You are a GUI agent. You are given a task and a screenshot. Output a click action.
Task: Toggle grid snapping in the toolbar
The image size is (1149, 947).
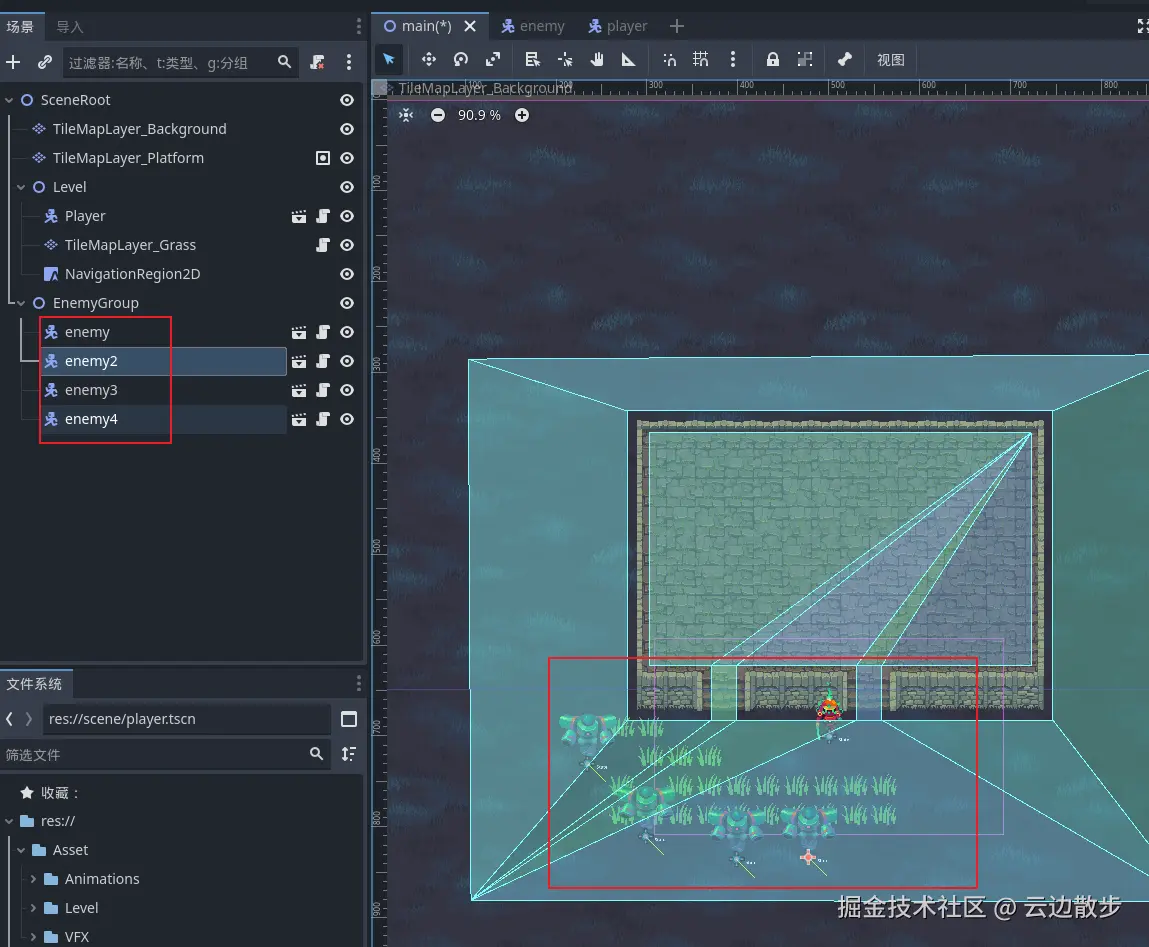click(x=701, y=60)
